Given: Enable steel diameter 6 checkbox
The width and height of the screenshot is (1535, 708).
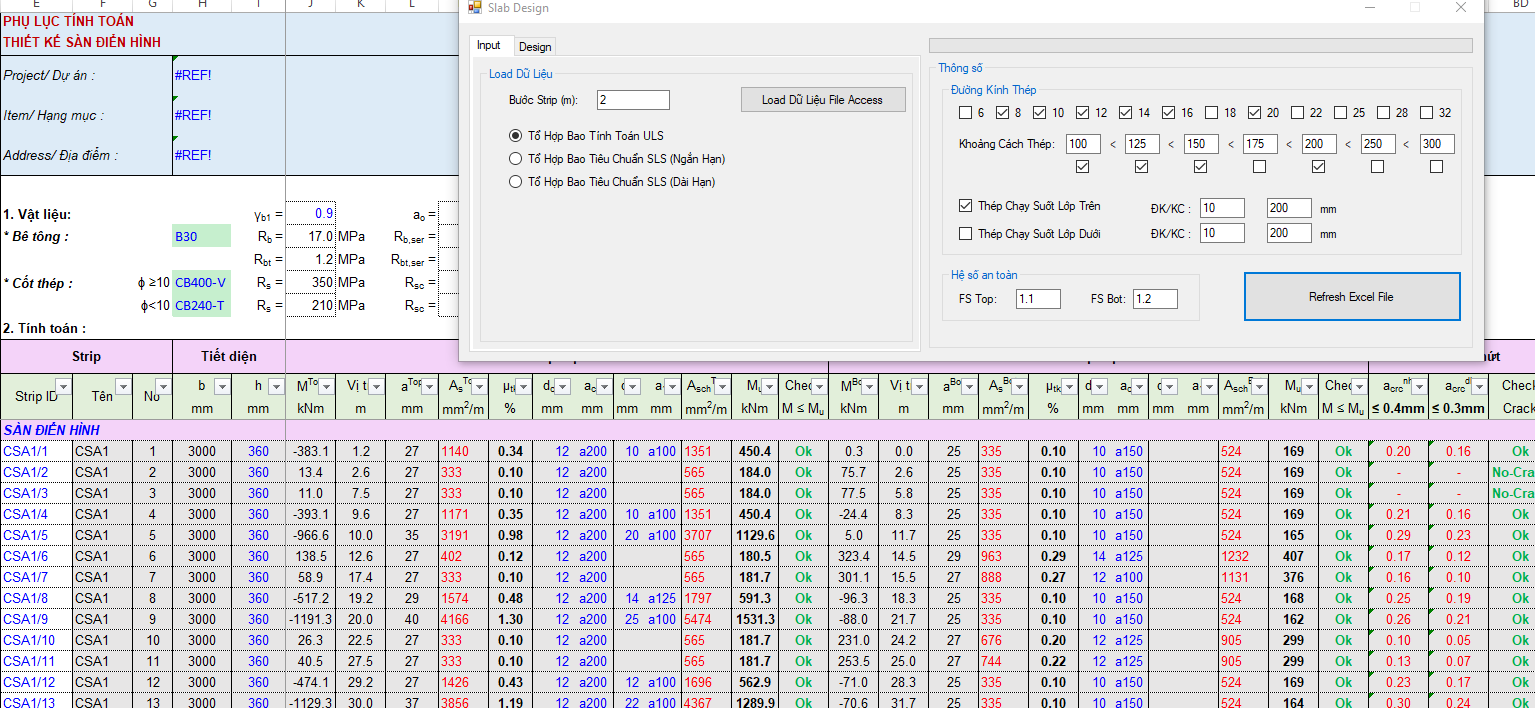Looking at the screenshot, I should coord(965,113).
